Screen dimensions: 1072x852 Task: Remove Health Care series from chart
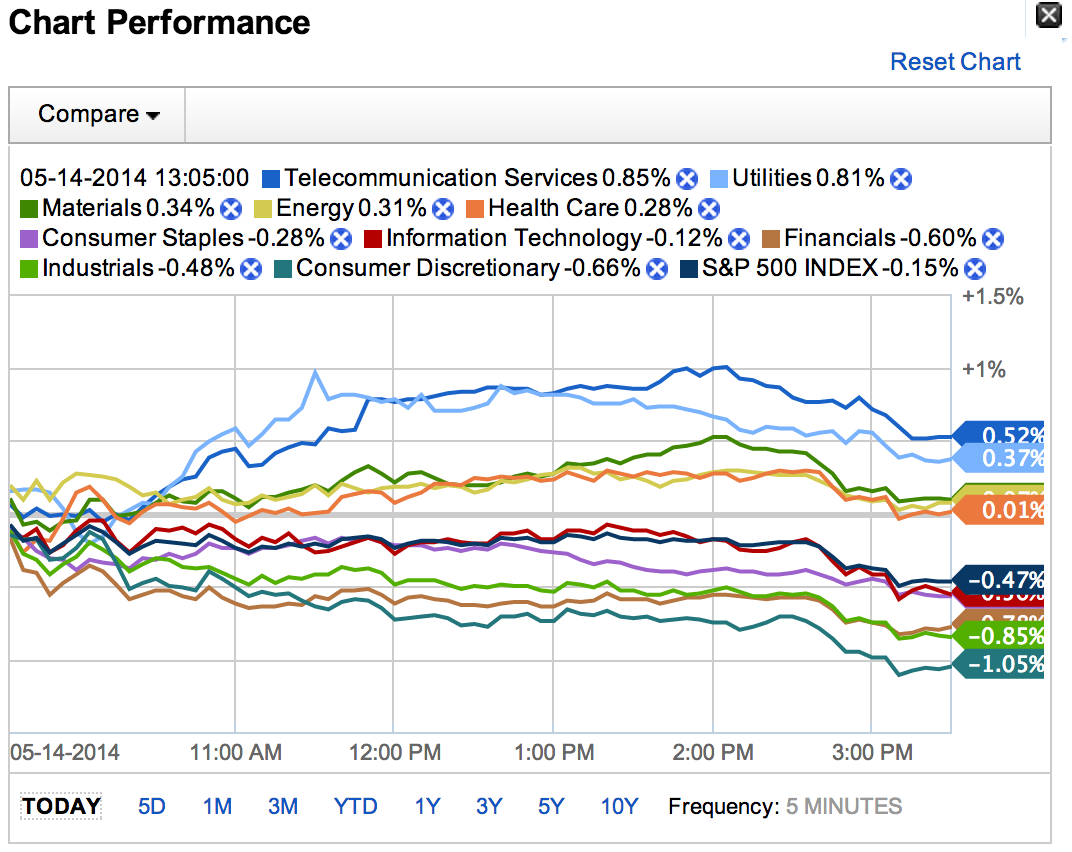(708, 209)
